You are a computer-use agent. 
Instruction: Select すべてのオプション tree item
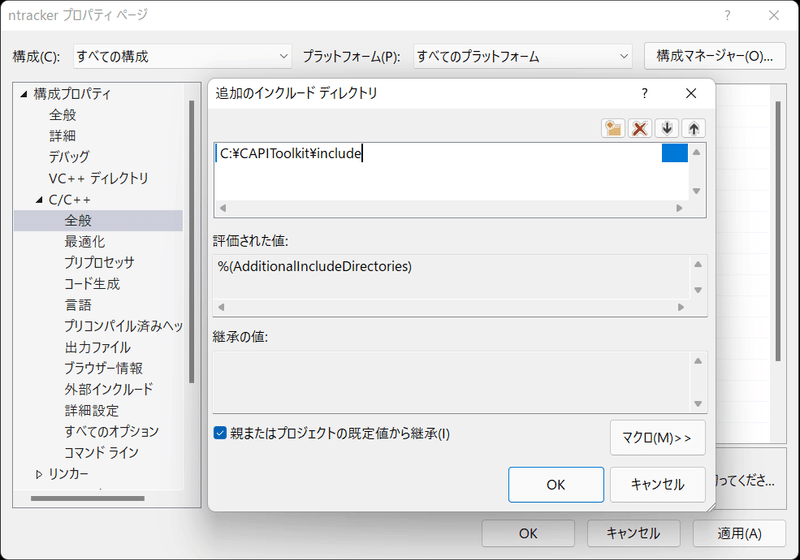click(111, 431)
